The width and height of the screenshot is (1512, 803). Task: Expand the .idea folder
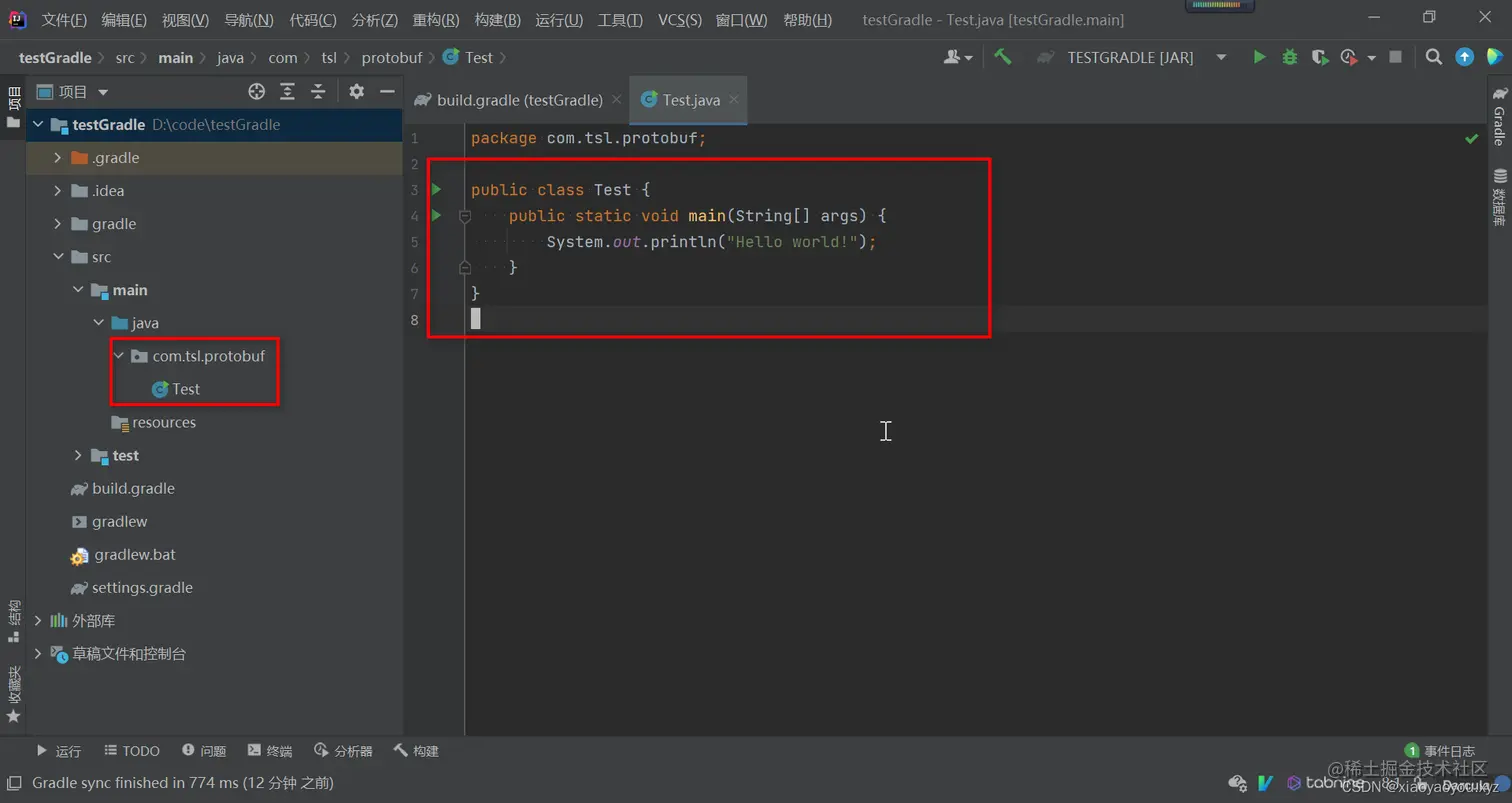coord(57,191)
